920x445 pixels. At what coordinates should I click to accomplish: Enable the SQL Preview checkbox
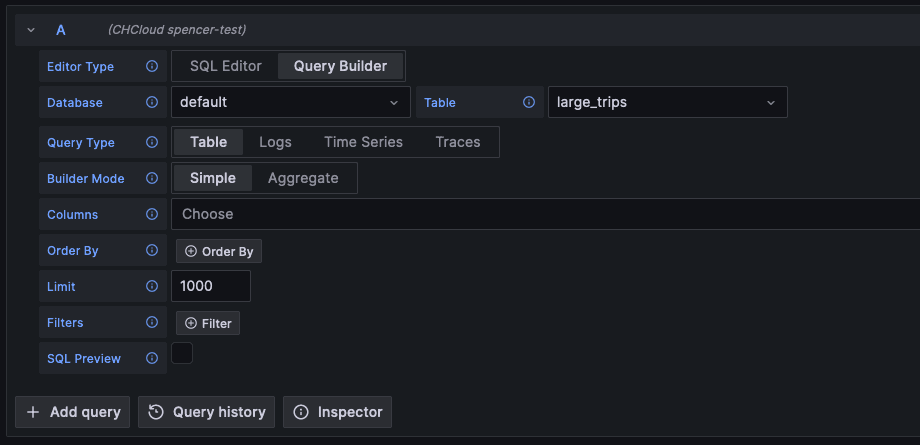click(182, 353)
